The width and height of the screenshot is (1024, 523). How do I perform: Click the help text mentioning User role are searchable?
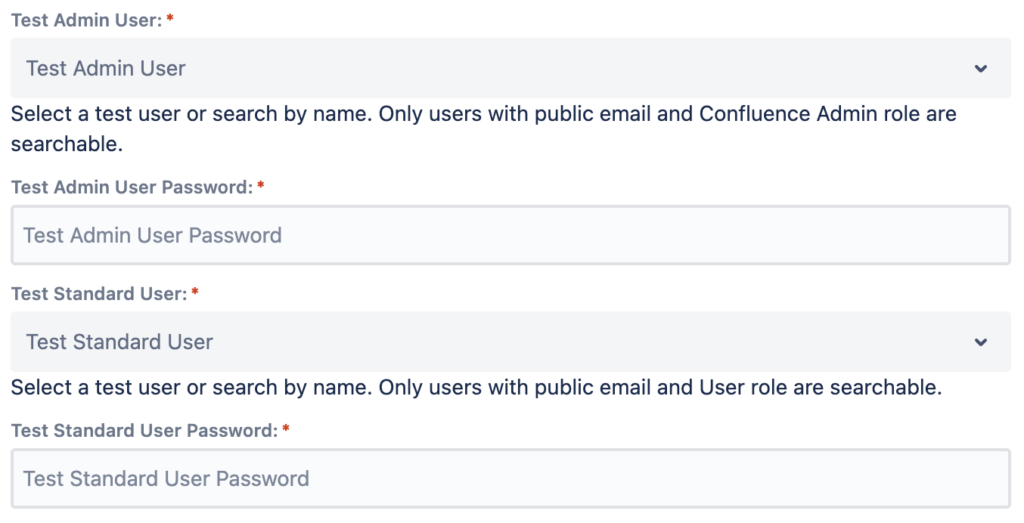(x=477, y=387)
